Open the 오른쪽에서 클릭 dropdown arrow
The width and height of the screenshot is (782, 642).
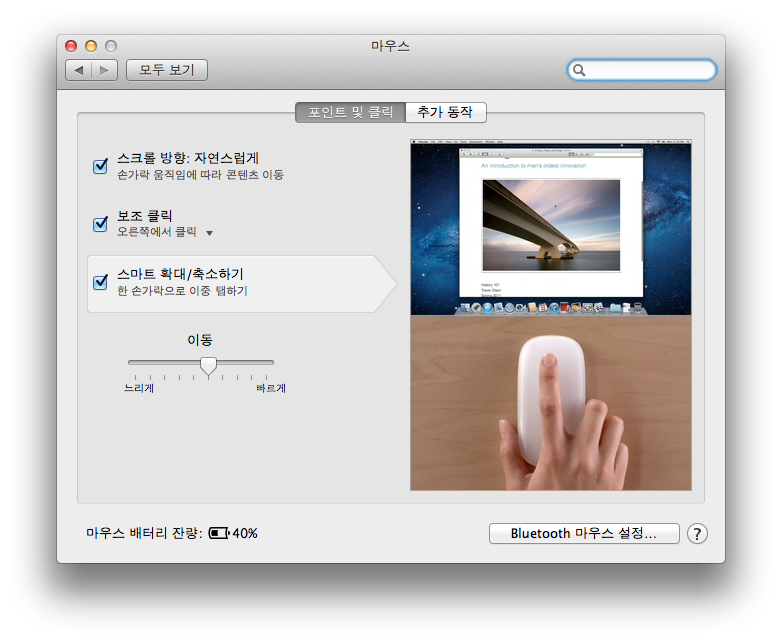(x=209, y=233)
